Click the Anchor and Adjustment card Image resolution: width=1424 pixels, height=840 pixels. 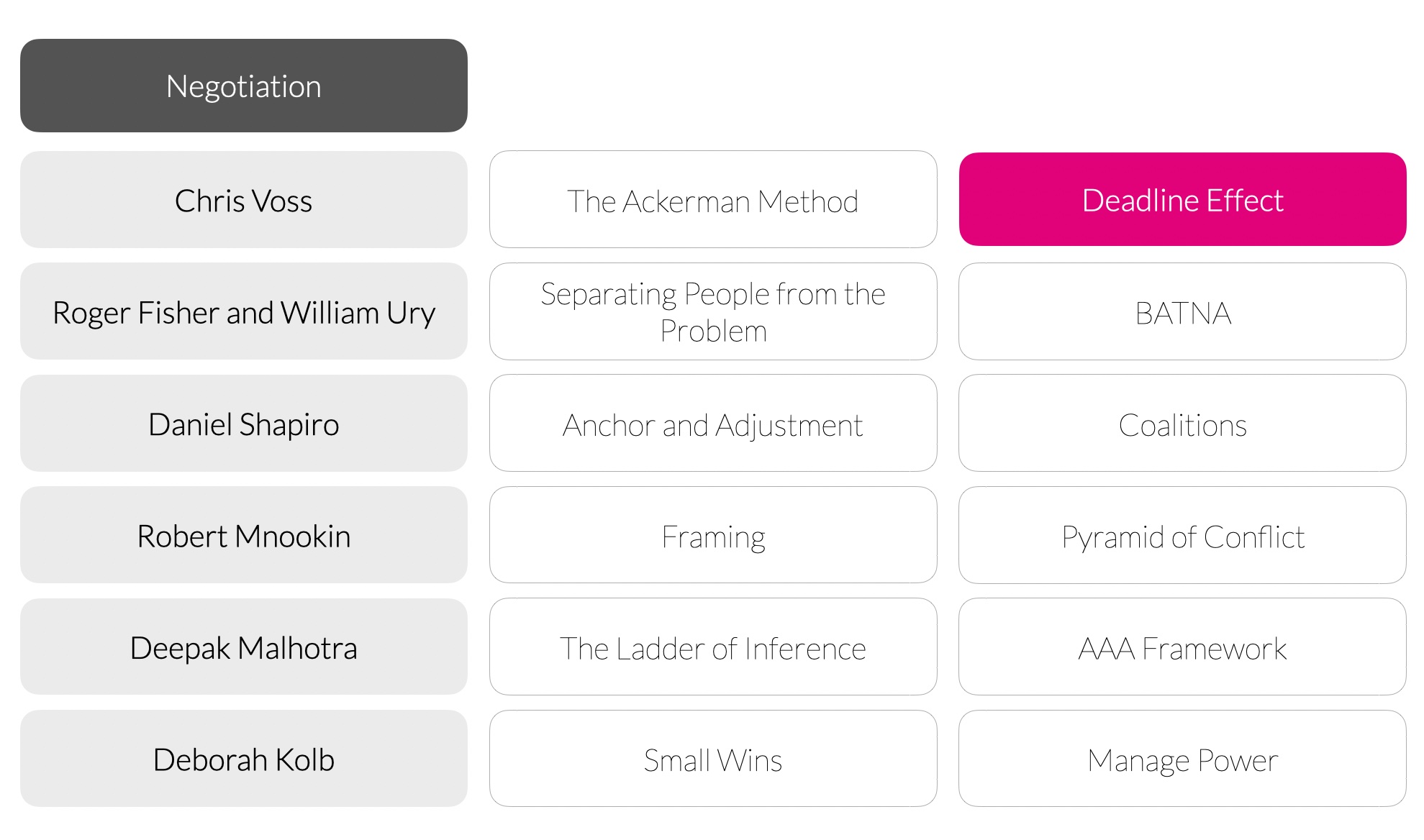712,424
